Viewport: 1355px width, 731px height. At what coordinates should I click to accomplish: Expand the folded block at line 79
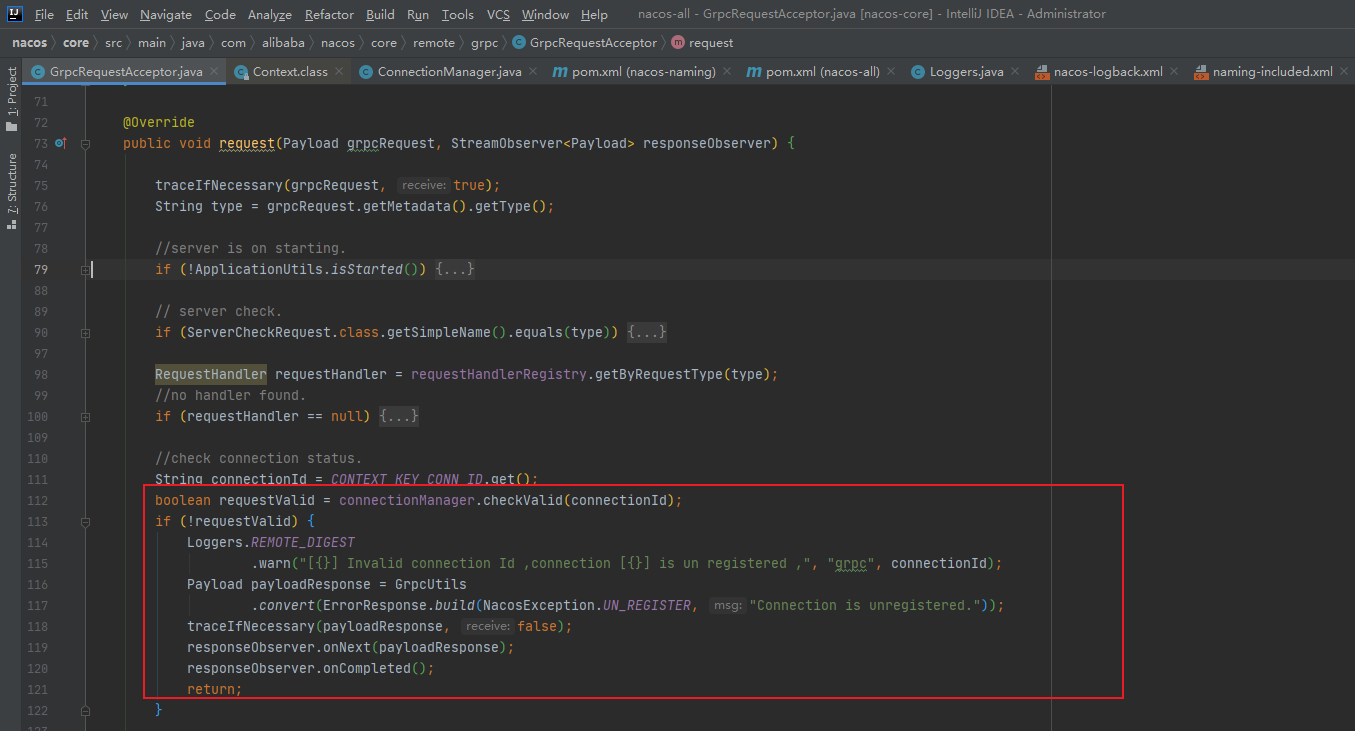coord(86,270)
